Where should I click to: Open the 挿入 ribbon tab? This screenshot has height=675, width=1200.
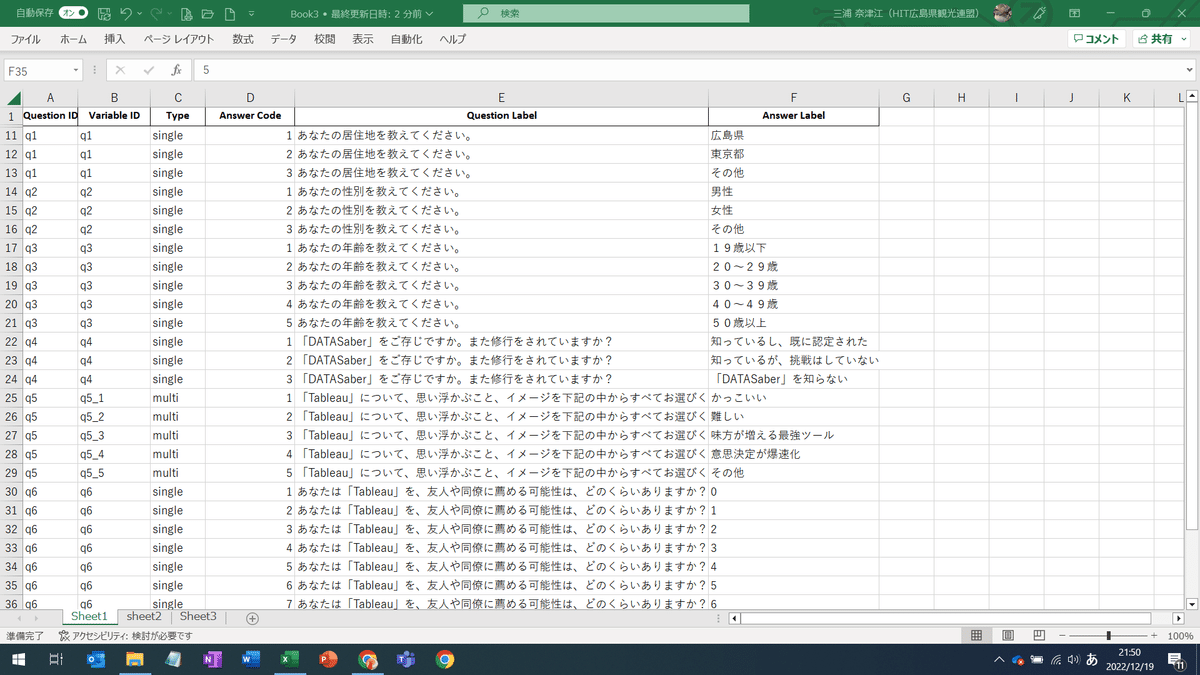coord(115,39)
